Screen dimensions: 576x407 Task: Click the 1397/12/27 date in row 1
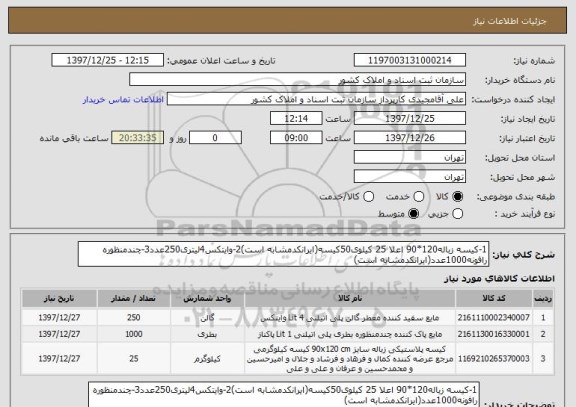pyautogui.click(x=59, y=317)
